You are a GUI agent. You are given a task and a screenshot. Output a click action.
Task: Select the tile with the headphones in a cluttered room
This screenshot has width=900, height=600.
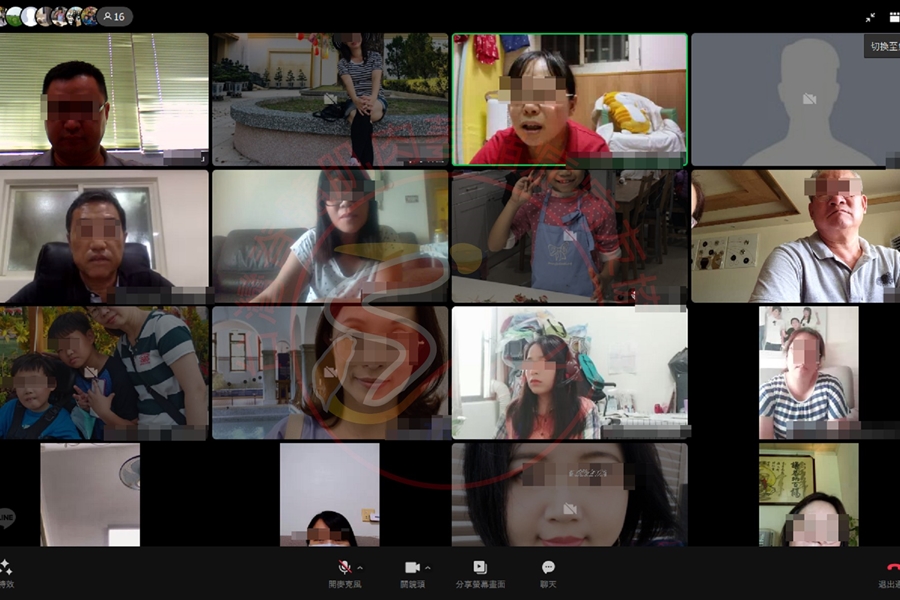pyautogui.click(x=569, y=373)
